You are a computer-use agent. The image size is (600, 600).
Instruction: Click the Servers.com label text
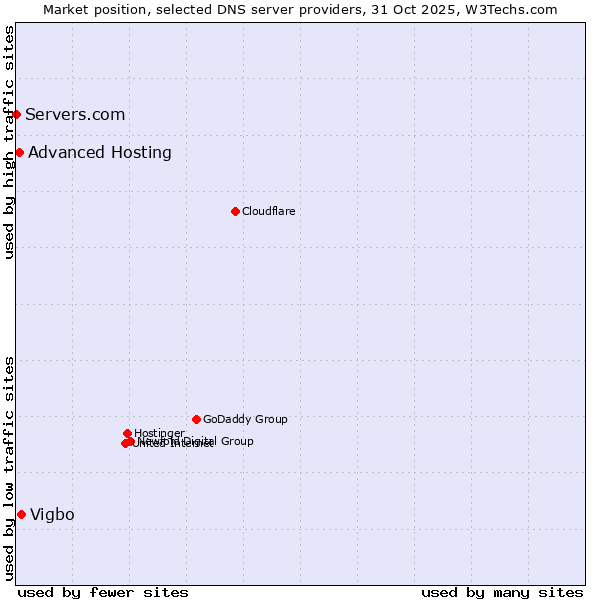pyautogui.click(x=75, y=115)
